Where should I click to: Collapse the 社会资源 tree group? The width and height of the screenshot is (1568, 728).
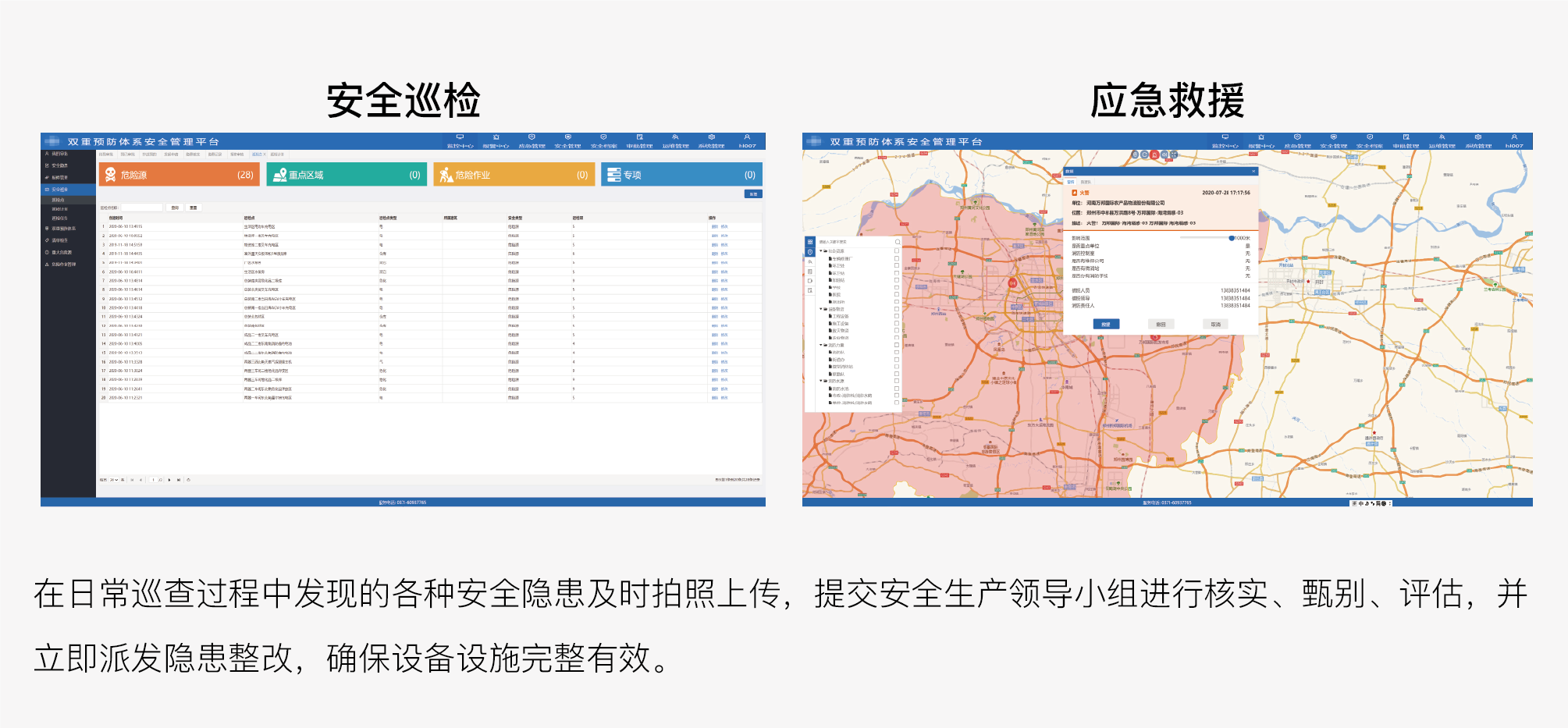[821, 250]
